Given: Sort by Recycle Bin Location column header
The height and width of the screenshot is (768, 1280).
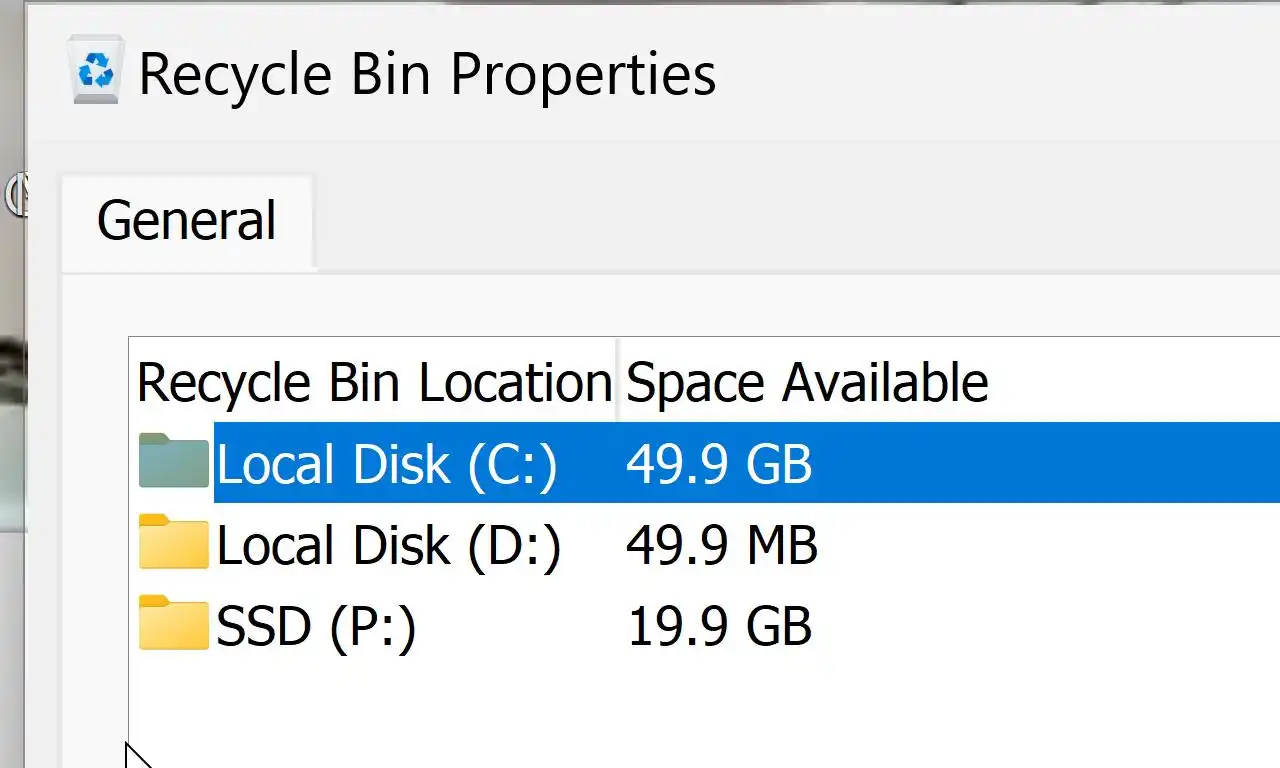Looking at the screenshot, I should pyautogui.click(x=374, y=382).
